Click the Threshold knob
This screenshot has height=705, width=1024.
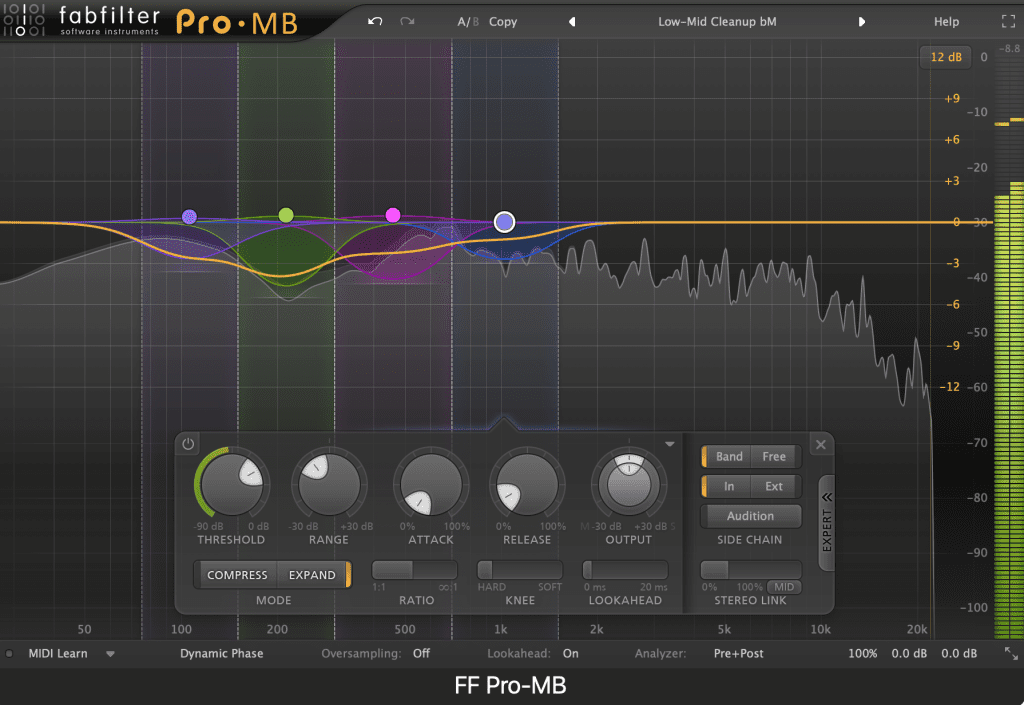pyautogui.click(x=232, y=485)
